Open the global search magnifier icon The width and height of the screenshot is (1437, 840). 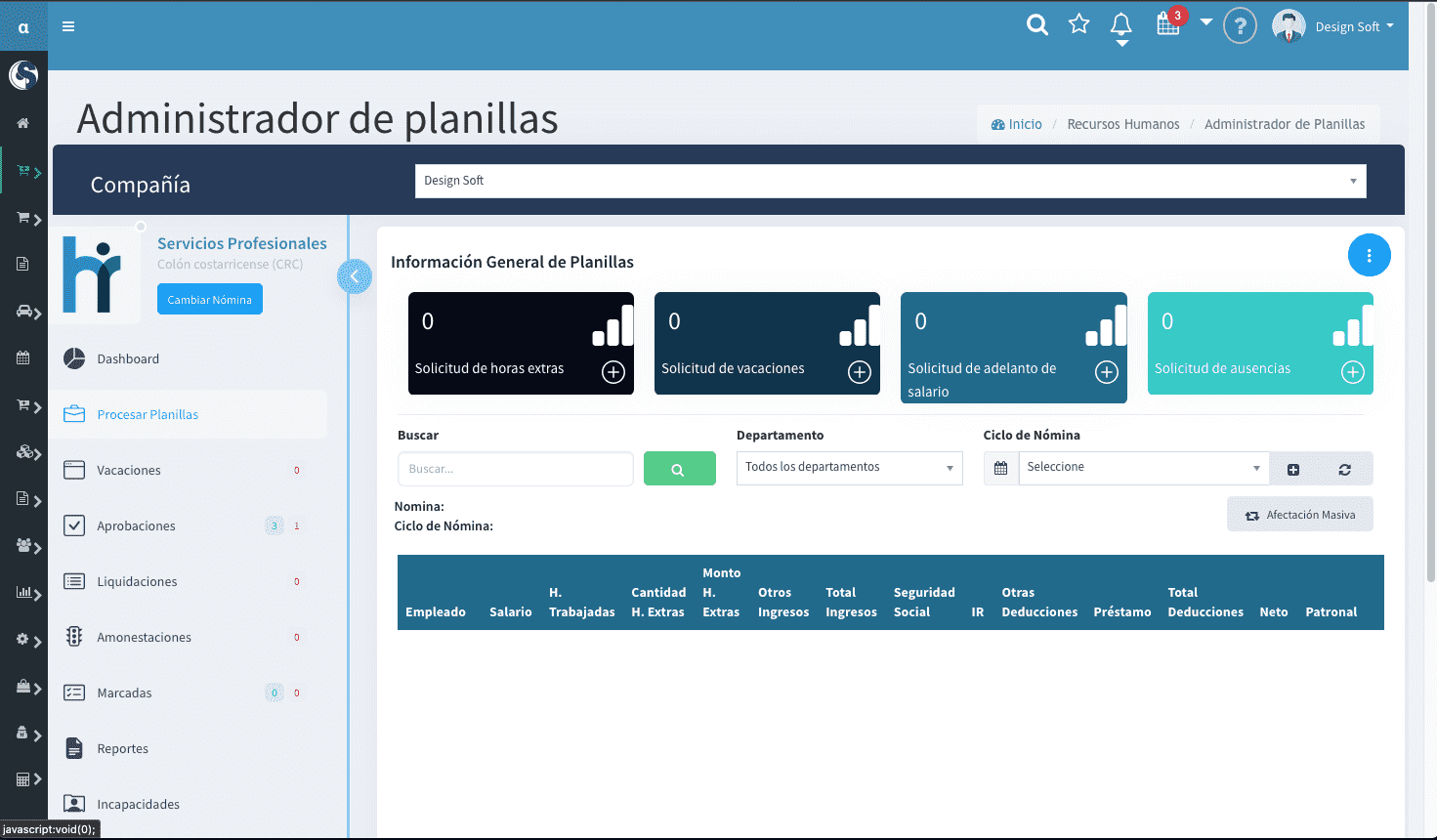point(1037,25)
